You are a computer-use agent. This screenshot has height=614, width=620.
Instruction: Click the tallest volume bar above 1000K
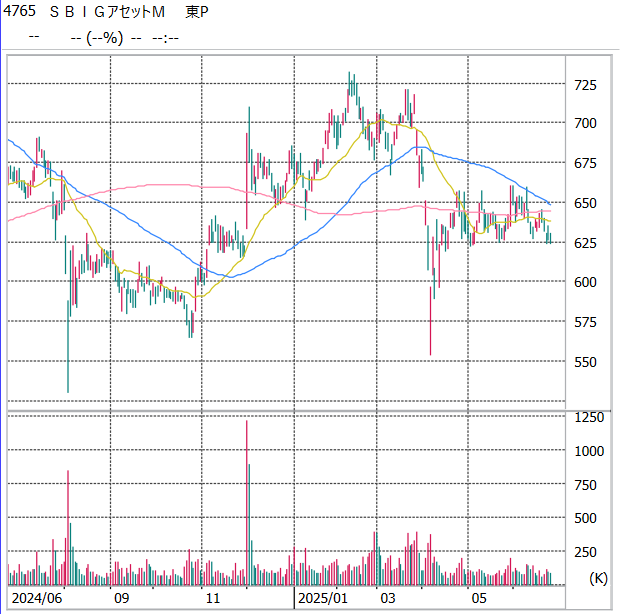point(247,503)
